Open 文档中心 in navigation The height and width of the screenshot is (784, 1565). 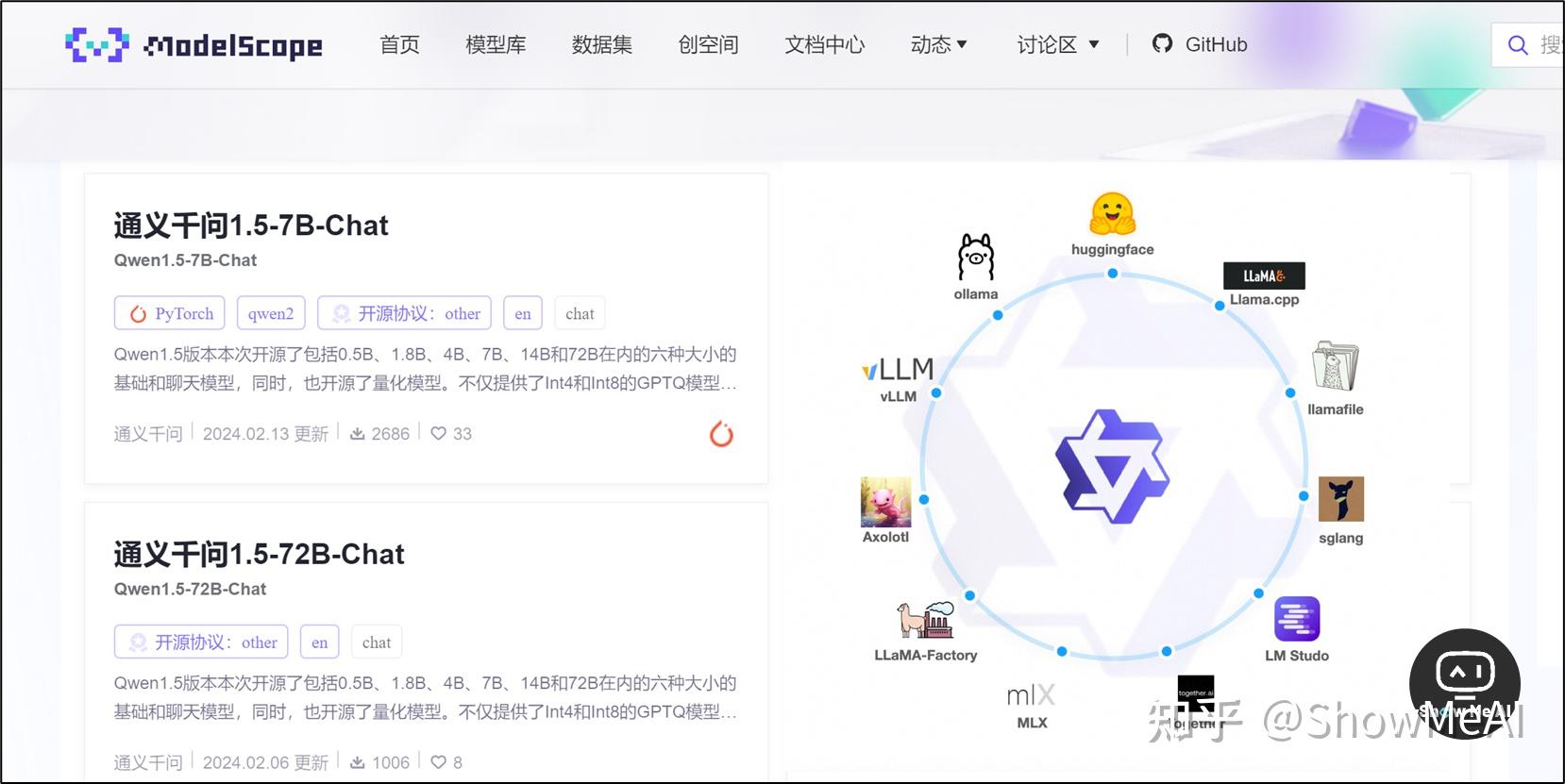click(824, 44)
